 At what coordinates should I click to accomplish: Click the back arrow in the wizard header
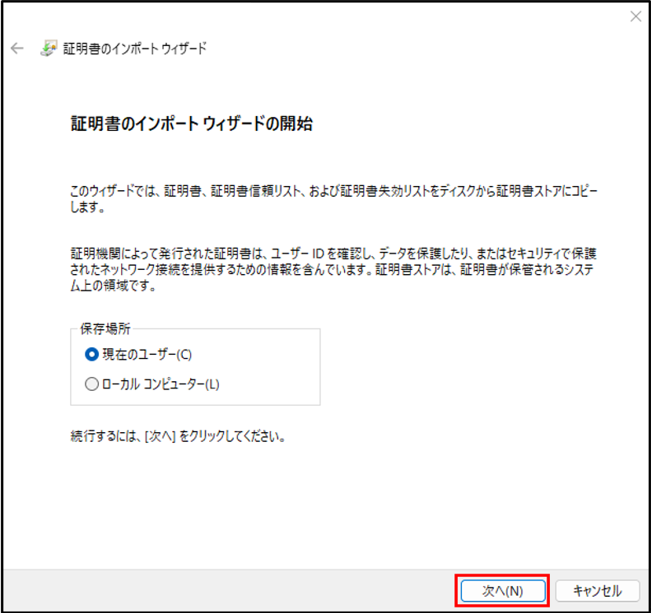17,49
